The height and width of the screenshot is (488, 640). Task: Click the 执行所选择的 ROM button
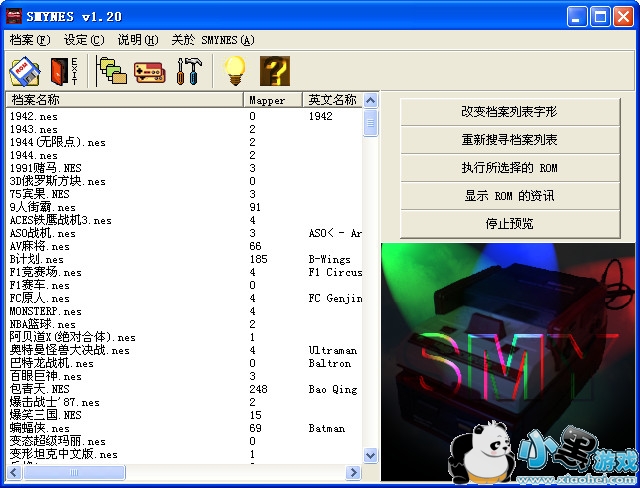tap(510, 168)
